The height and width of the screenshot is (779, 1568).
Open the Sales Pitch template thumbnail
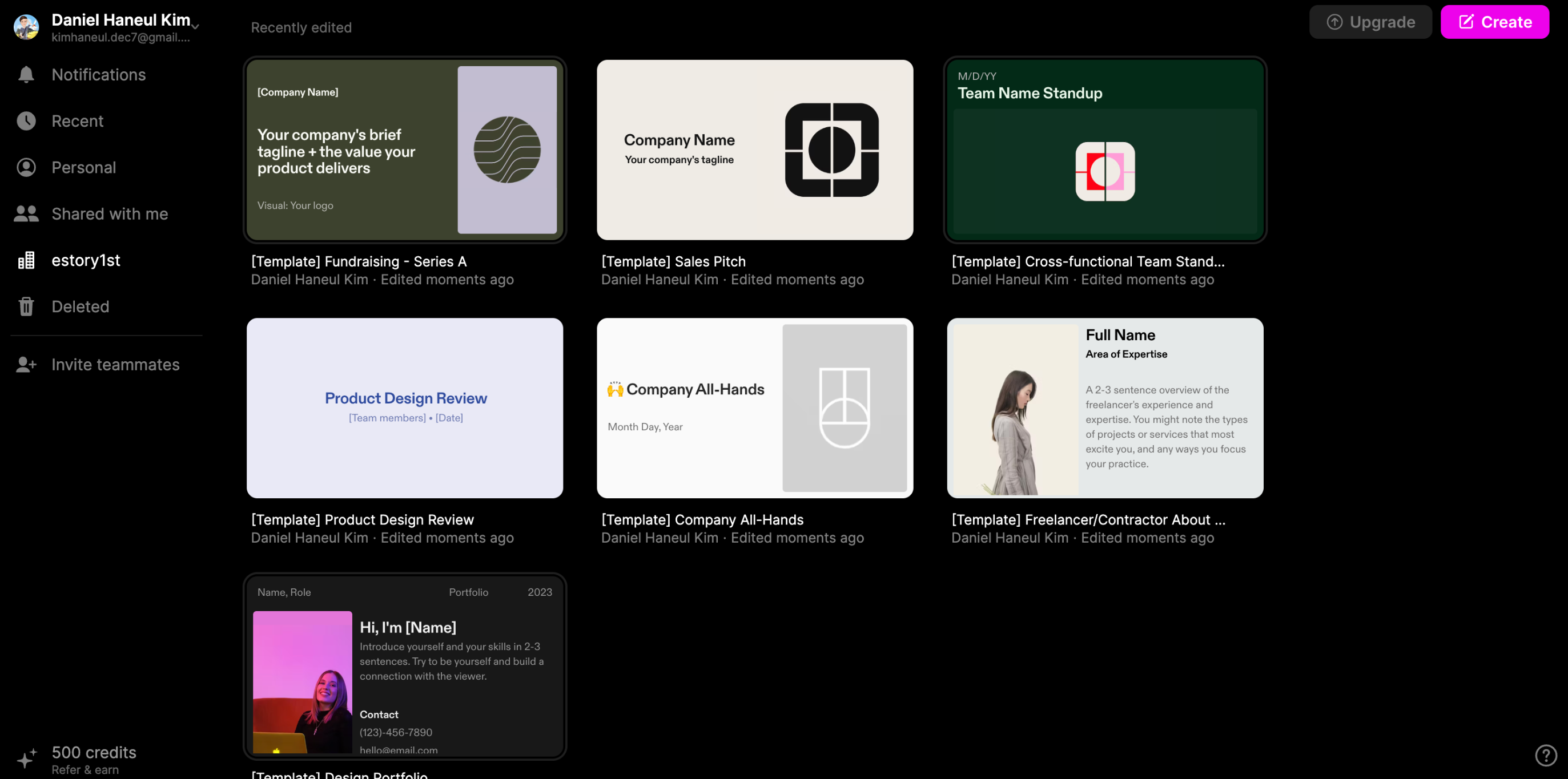755,150
